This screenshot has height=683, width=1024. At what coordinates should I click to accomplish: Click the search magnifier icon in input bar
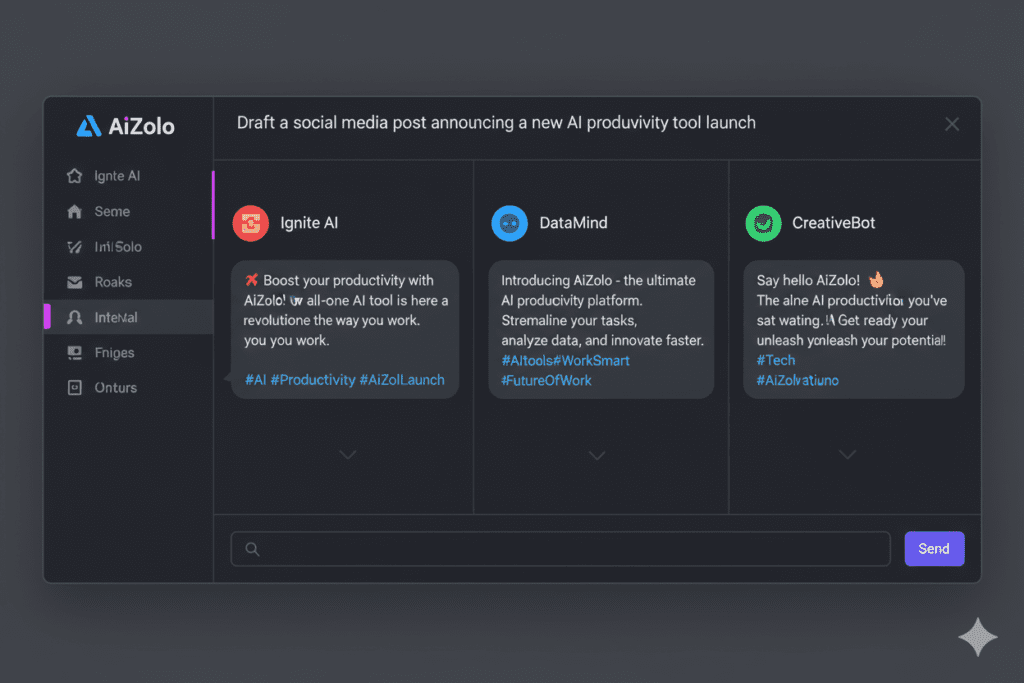pyautogui.click(x=252, y=549)
